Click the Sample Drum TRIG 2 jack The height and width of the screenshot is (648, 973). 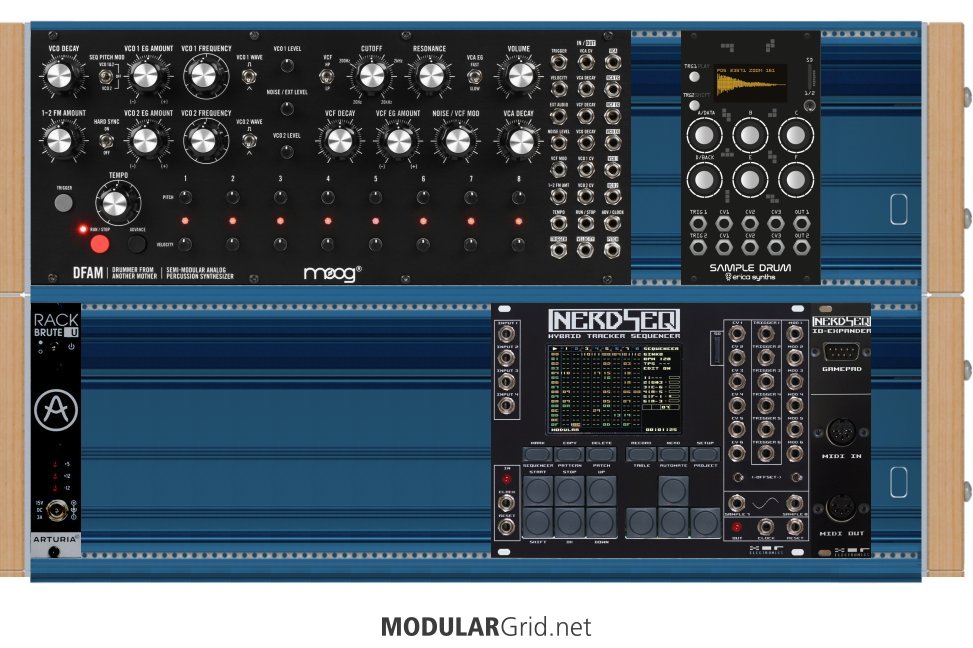click(698, 247)
